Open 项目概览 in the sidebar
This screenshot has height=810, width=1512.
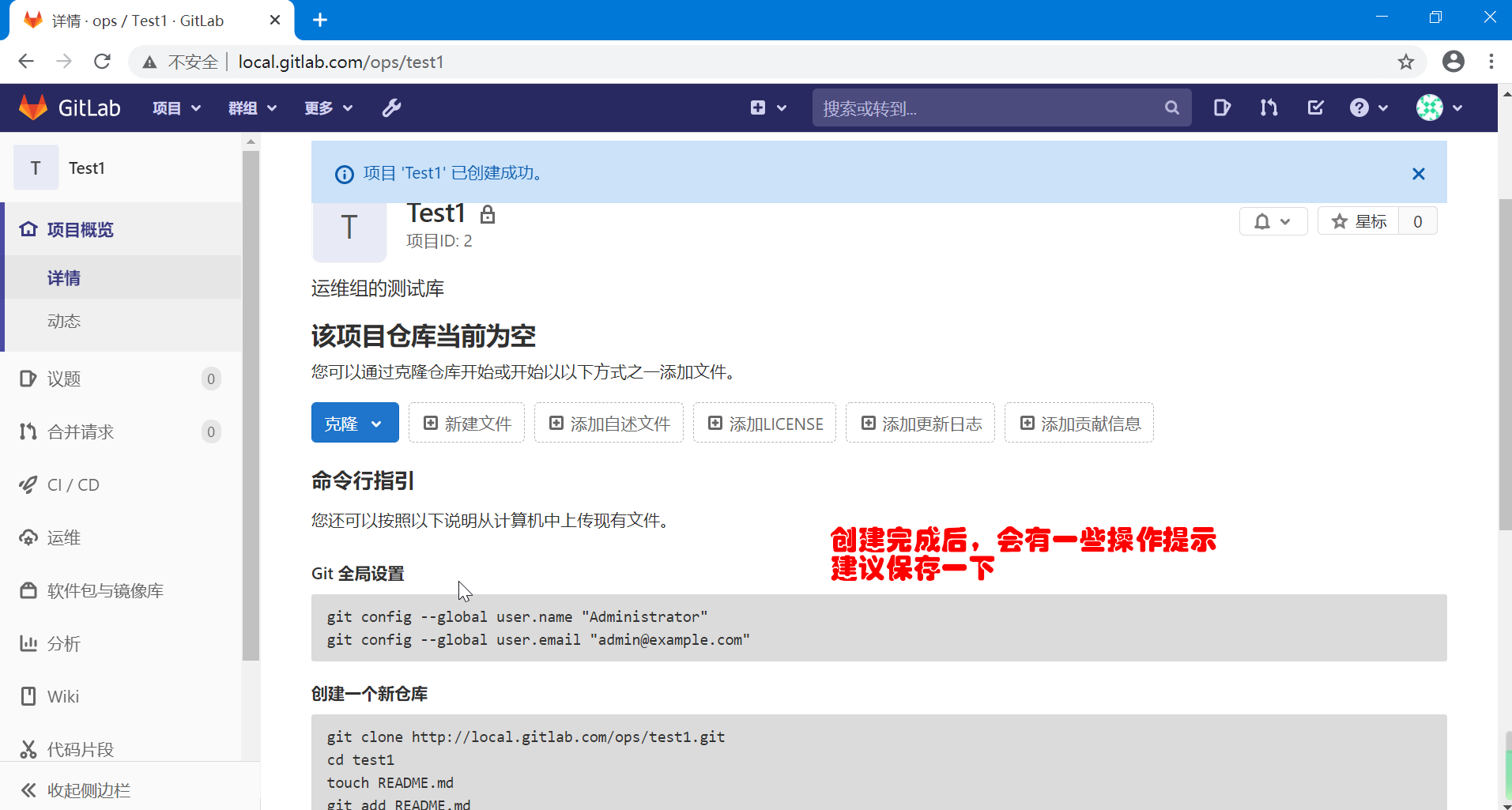click(123, 229)
